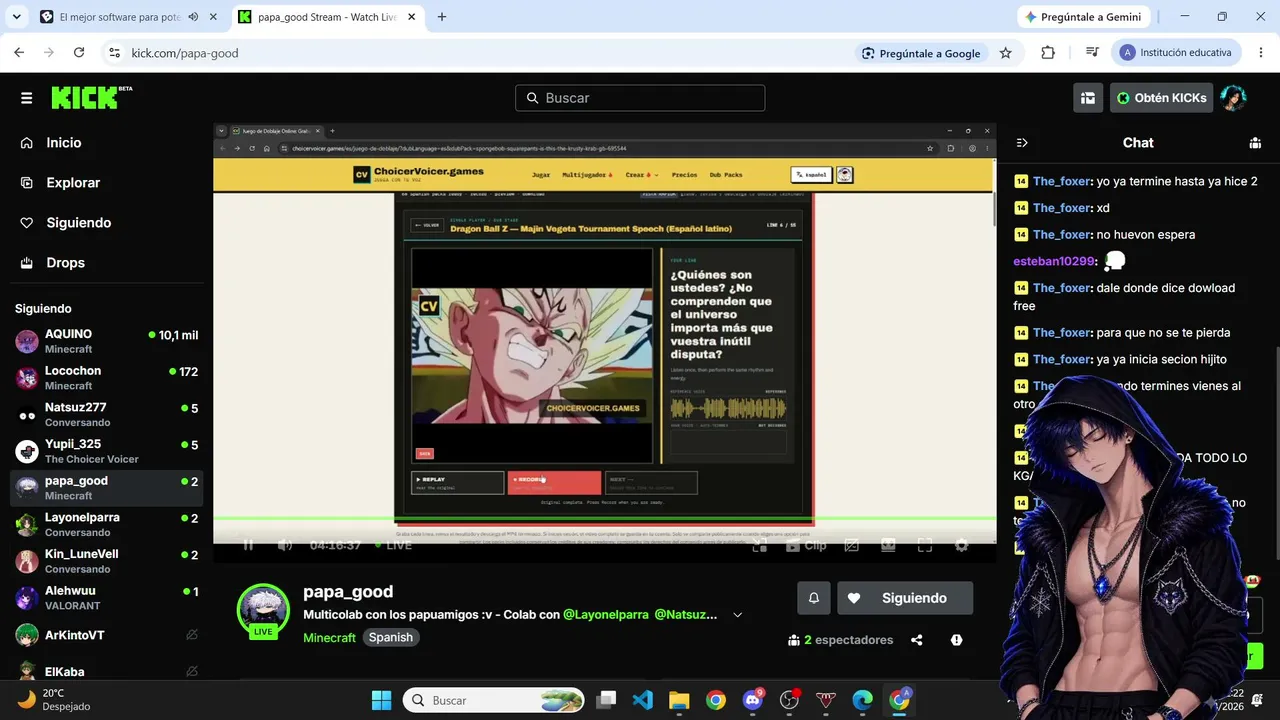Open the tab search dropdown

(16, 17)
